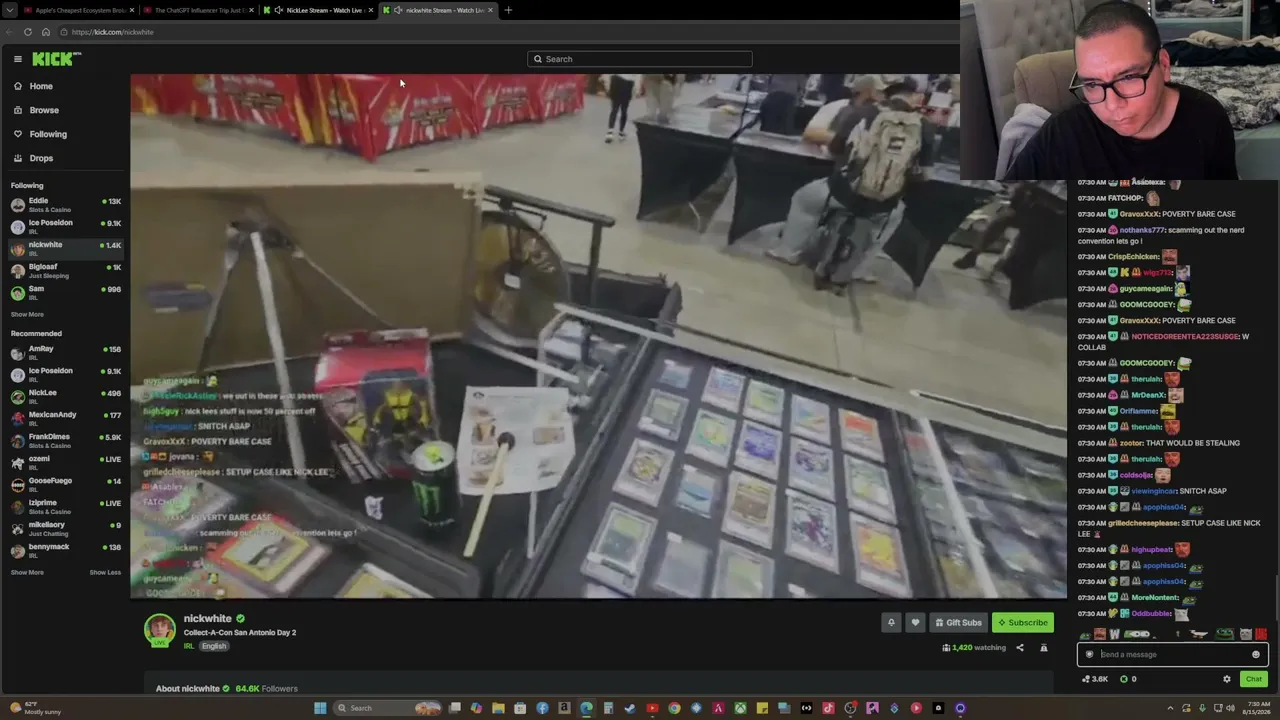
Task: Open Eddie's channel in Following list
Action: point(65,204)
